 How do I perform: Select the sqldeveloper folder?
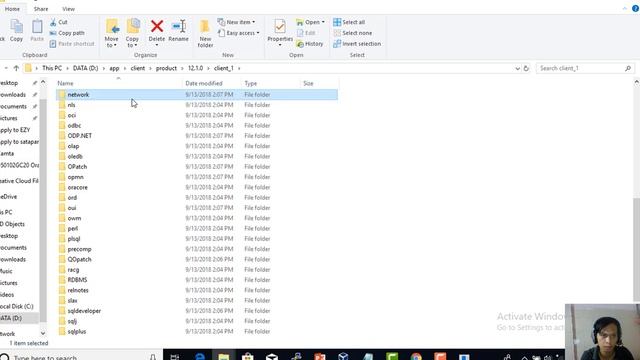pyautogui.click(x=84, y=311)
